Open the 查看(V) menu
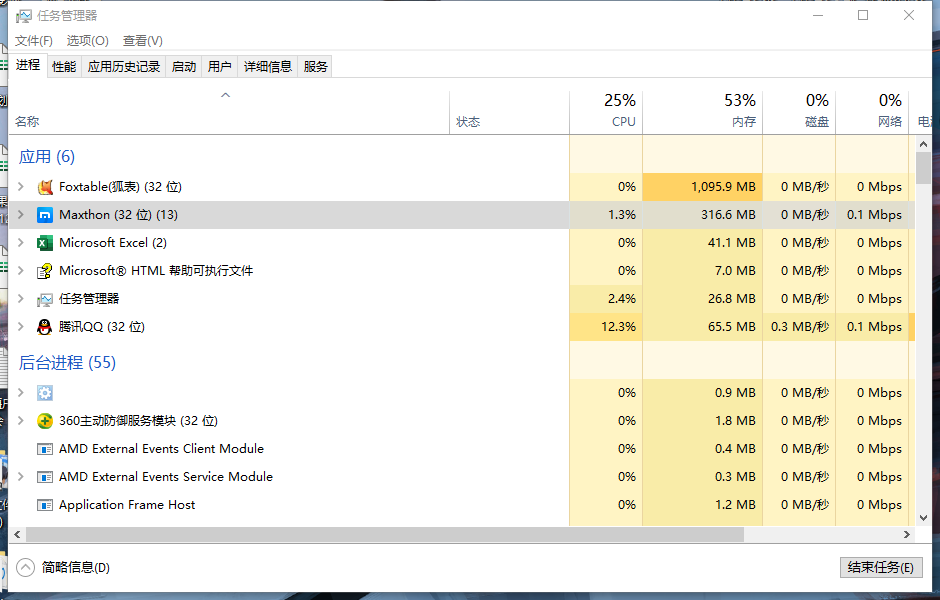Image resolution: width=940 pixels, height=600 pixels. (143, 41)
